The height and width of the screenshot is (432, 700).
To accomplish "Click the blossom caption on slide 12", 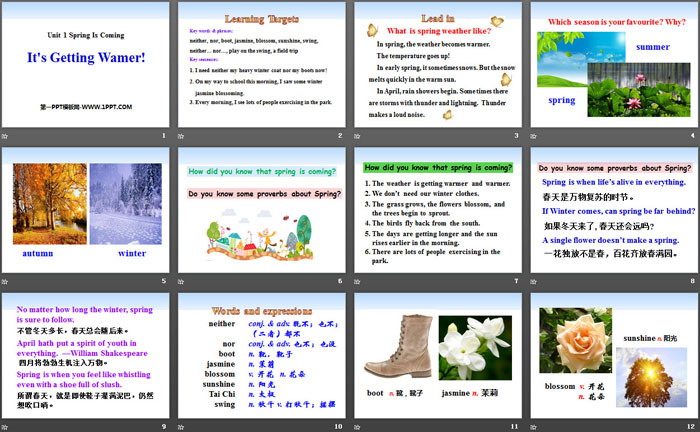I will tap(575, 391).
